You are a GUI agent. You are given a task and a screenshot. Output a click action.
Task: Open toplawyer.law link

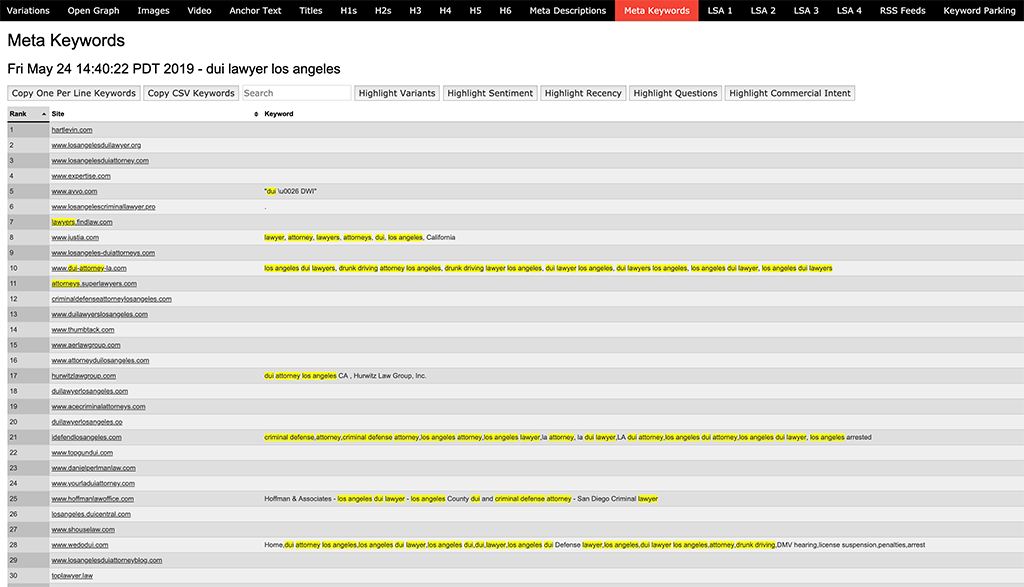[x=72, y=575]
